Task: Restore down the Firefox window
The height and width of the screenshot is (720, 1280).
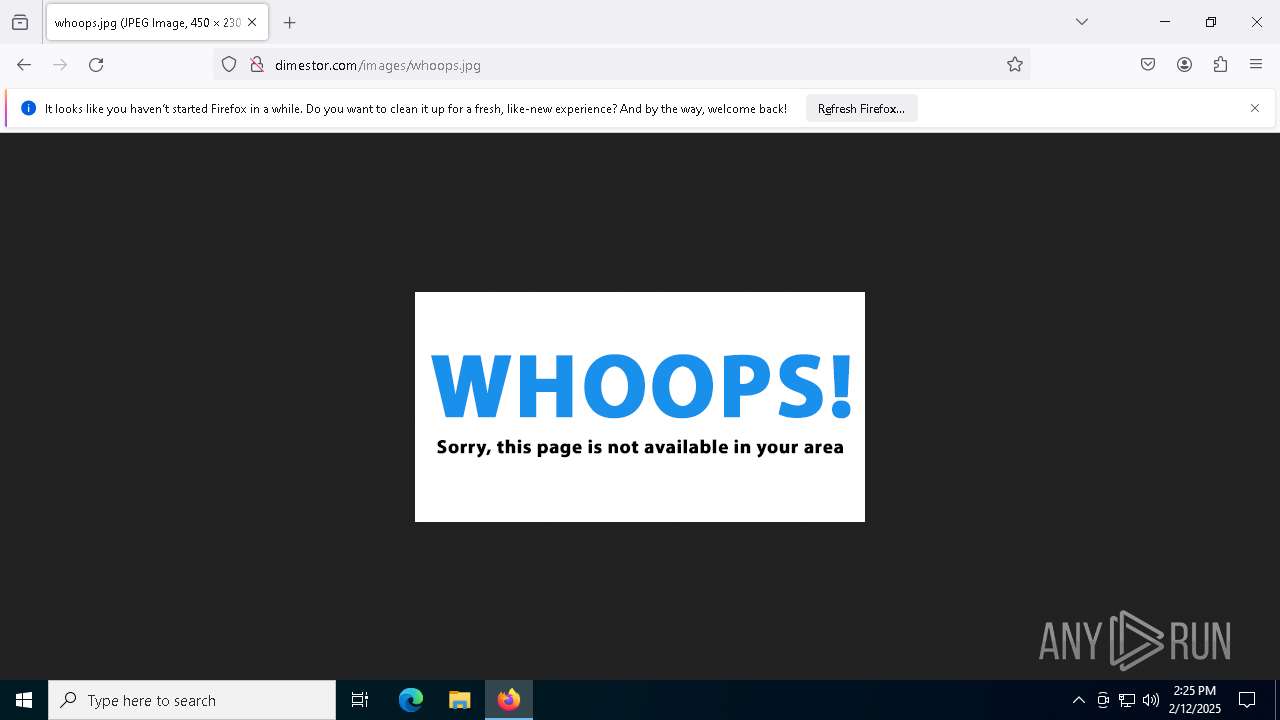Action: point(1211,22)
